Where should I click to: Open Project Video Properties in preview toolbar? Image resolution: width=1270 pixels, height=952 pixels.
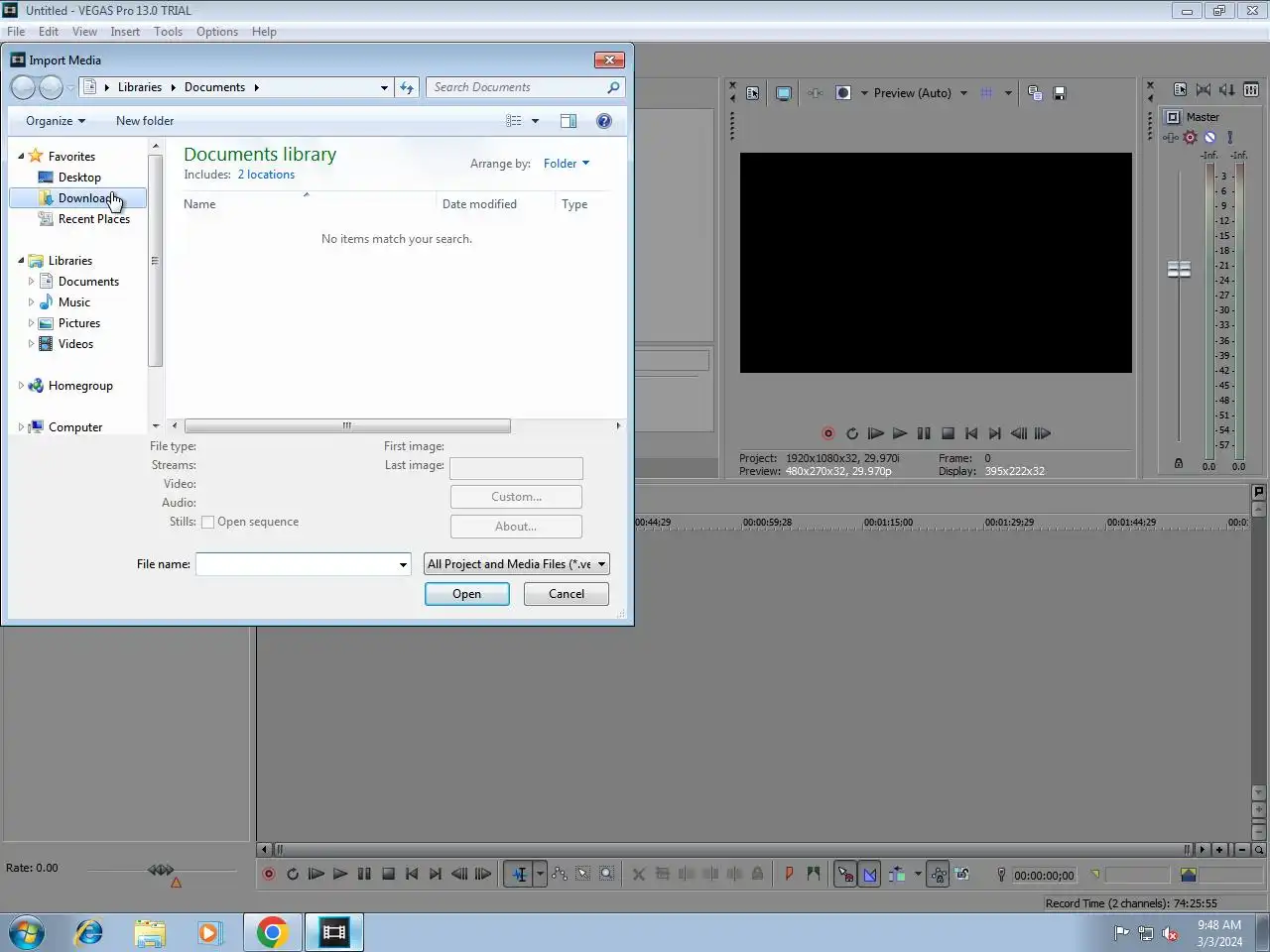[753, 93]
